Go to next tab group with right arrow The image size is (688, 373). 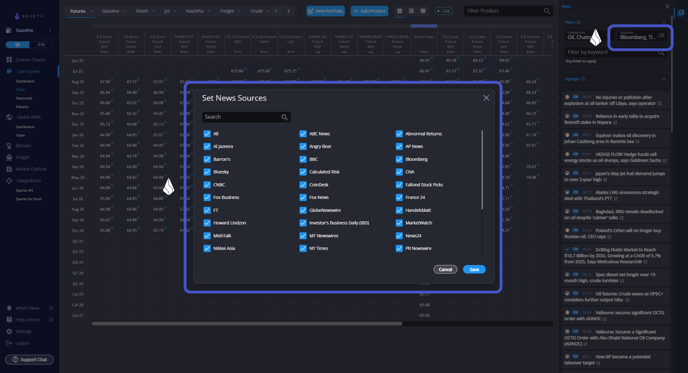pyautogui.click(x=288, y=11)
